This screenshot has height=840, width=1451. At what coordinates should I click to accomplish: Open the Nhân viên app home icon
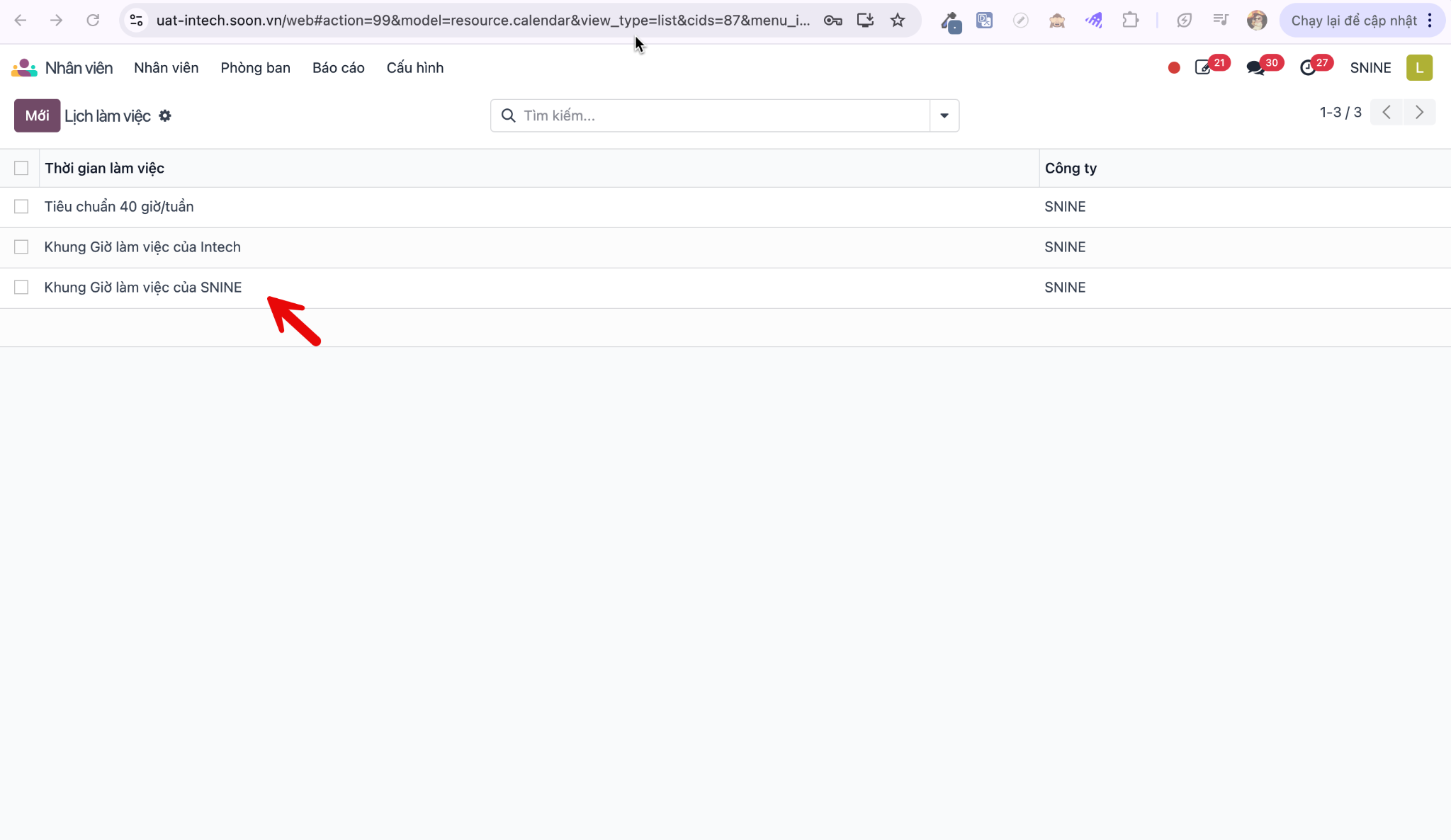24,68
